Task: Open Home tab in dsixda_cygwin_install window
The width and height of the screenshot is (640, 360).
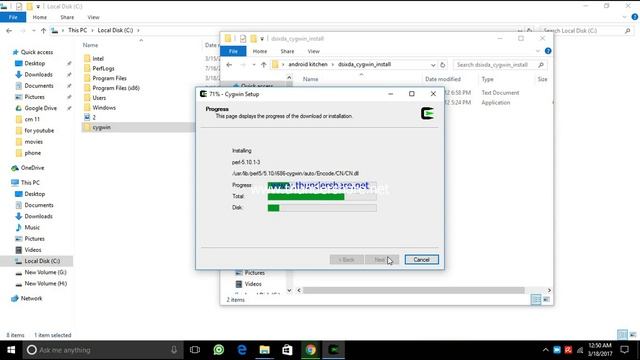Action: [260, 51]
